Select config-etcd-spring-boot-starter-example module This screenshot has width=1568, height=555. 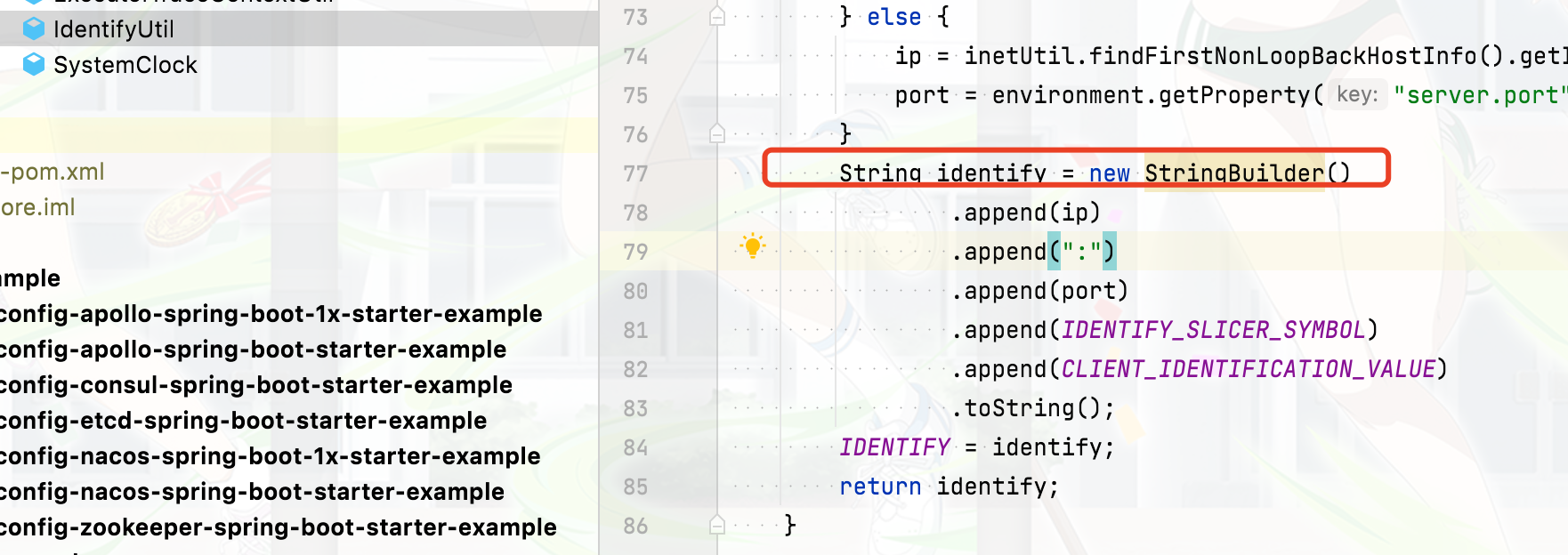pyautogui.click(x=244, y=421)
